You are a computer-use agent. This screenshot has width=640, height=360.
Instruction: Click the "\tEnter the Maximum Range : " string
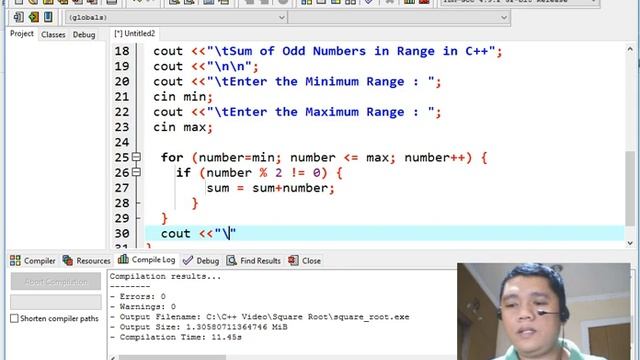(320, 112)
